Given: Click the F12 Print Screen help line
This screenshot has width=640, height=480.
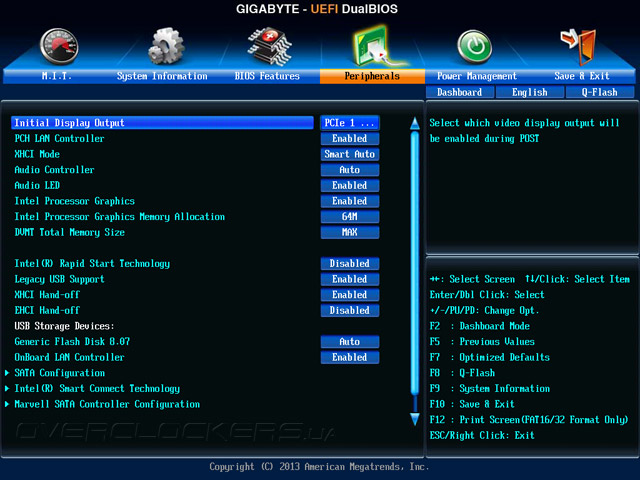Looking at the screenshot, I should tap(529, 420).
